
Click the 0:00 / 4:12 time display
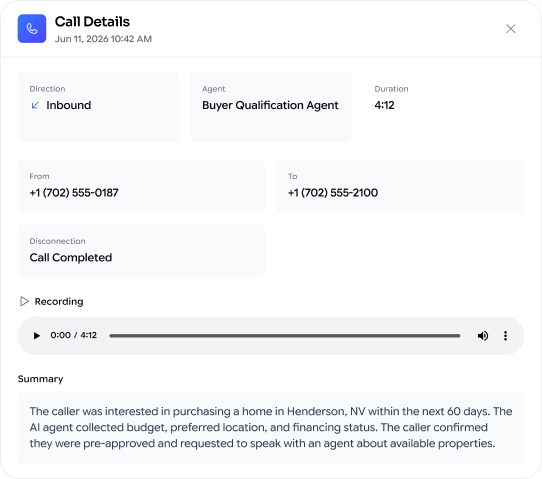74,335
